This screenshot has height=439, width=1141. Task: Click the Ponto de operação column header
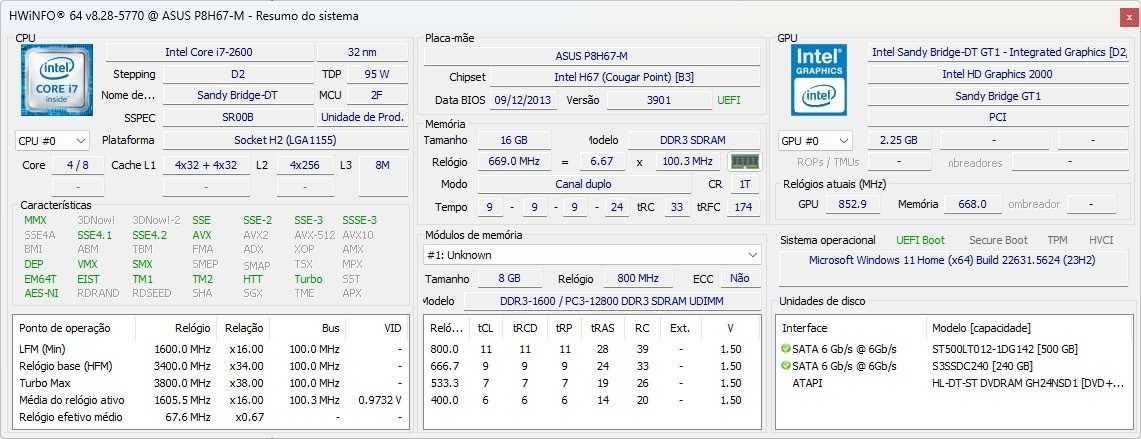pyautogui.click(x=74, y=328)
